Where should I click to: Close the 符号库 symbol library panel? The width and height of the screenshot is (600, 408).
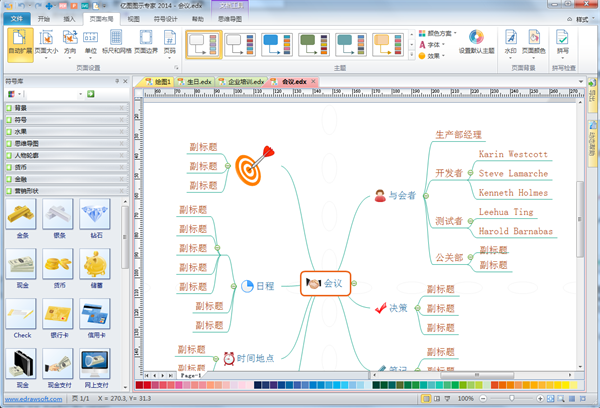[125, 81]
